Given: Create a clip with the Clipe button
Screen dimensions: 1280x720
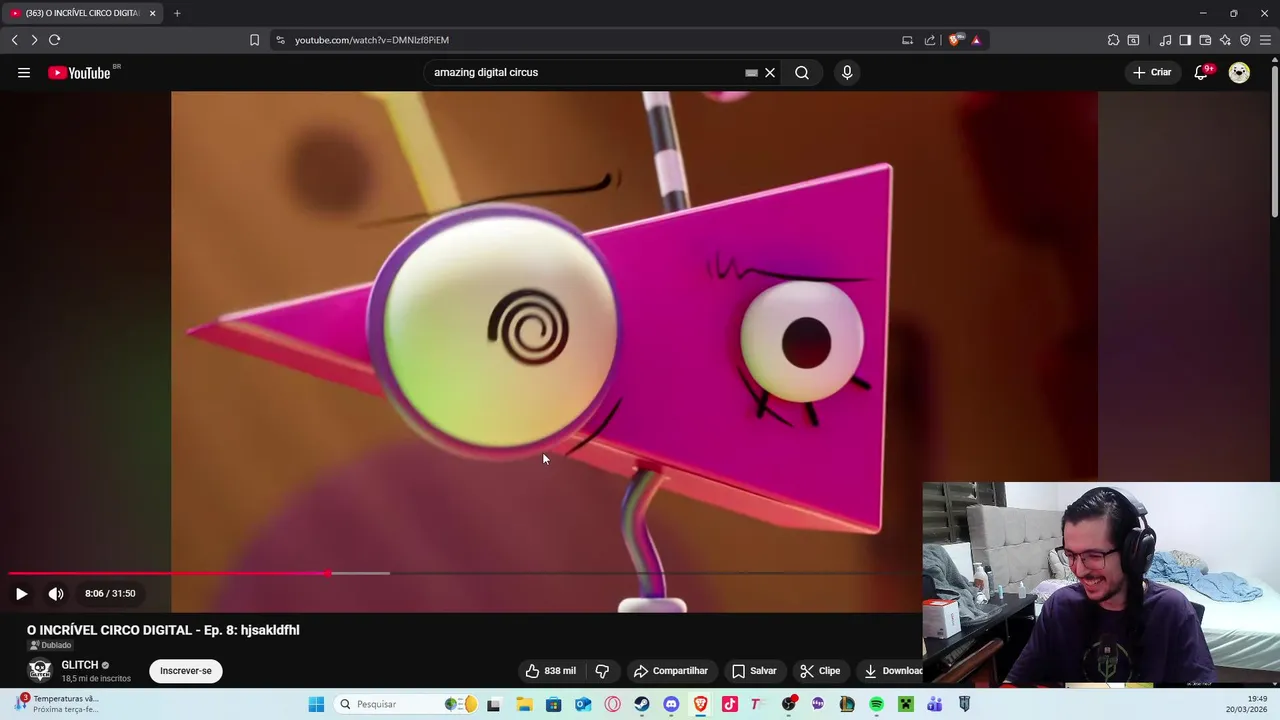Looking at the screenshot, I should (x=820, y=671).
